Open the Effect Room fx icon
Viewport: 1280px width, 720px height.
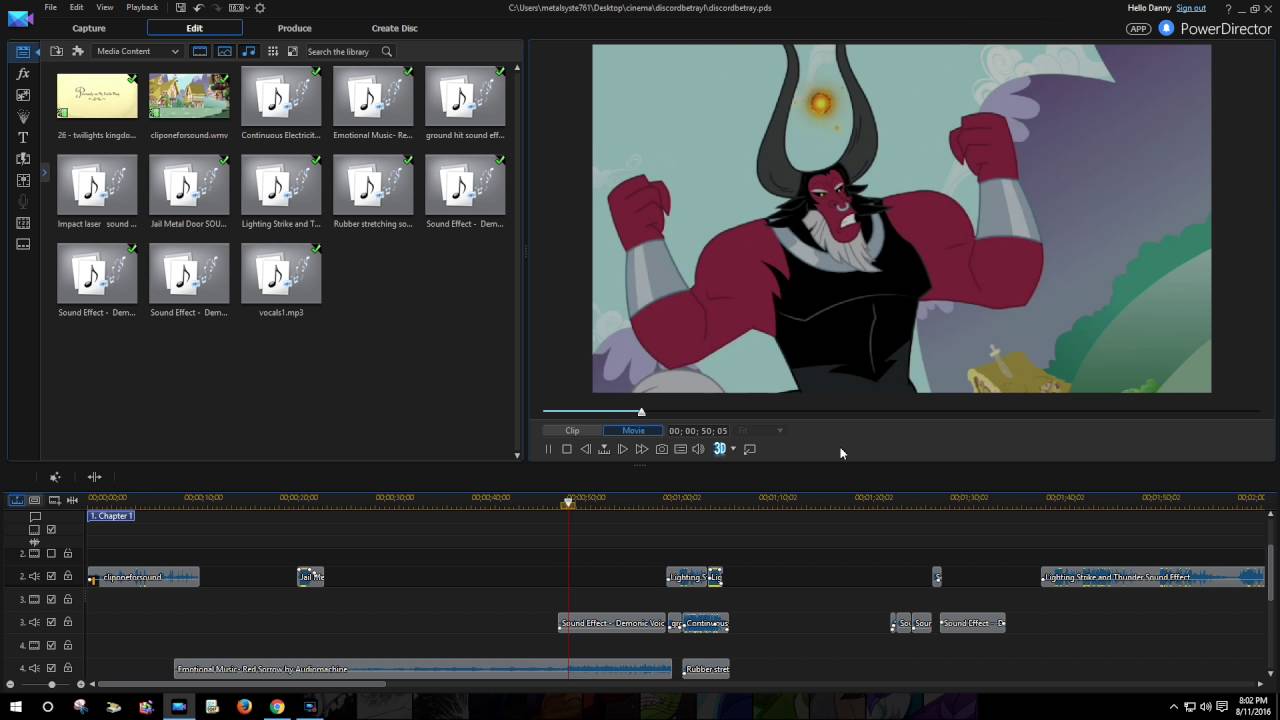point(23,74)
